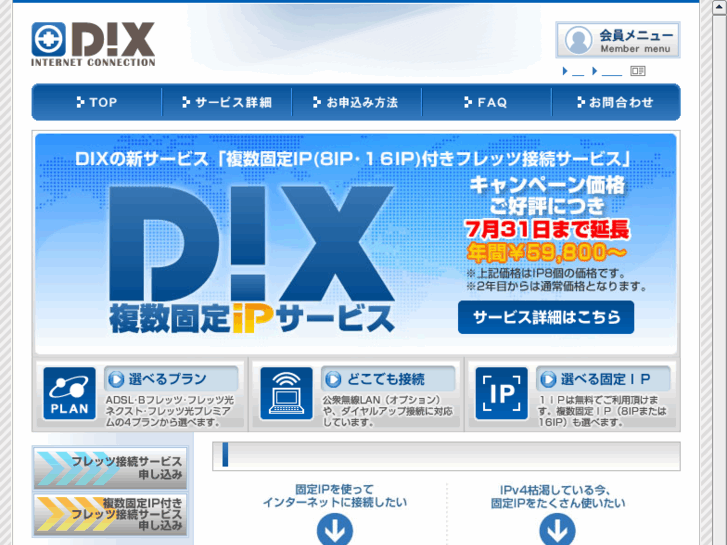Click the play arrow beside 選べるプラン
The image size is (727, 545).
(116, 379)
